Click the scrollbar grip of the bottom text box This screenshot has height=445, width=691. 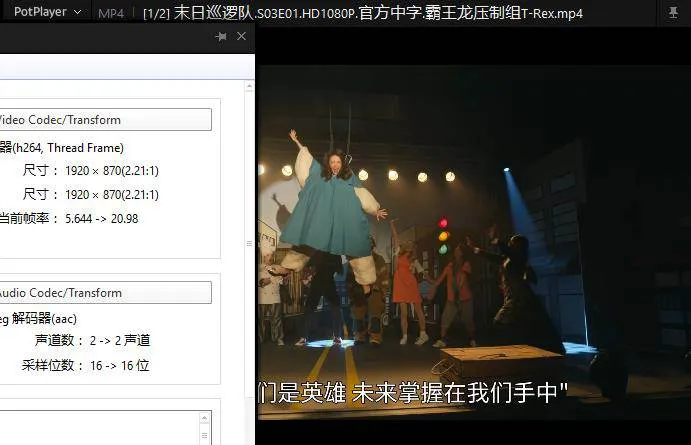click(204, 436)
